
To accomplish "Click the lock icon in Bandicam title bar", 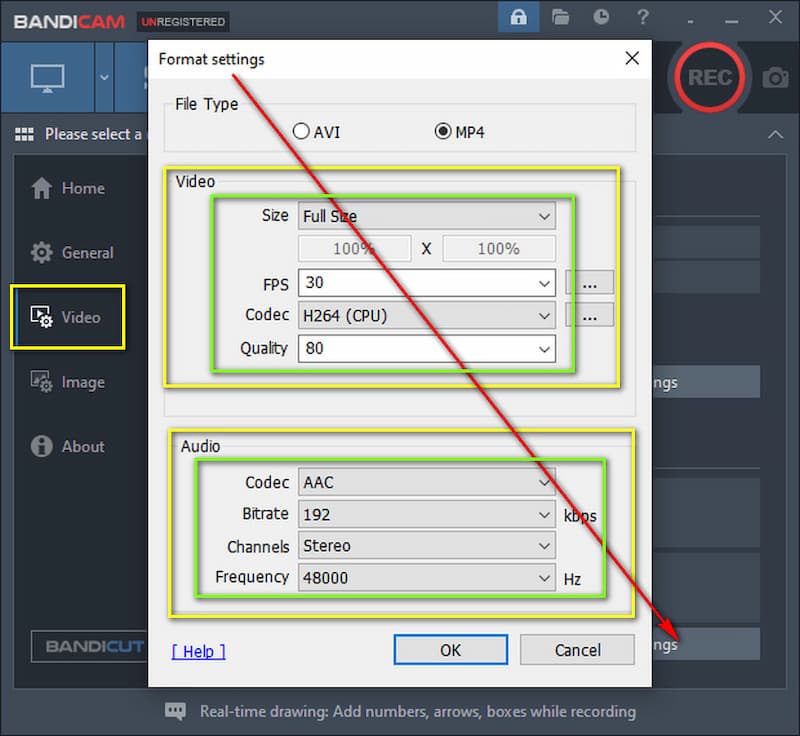I will [x=518, y=17].
